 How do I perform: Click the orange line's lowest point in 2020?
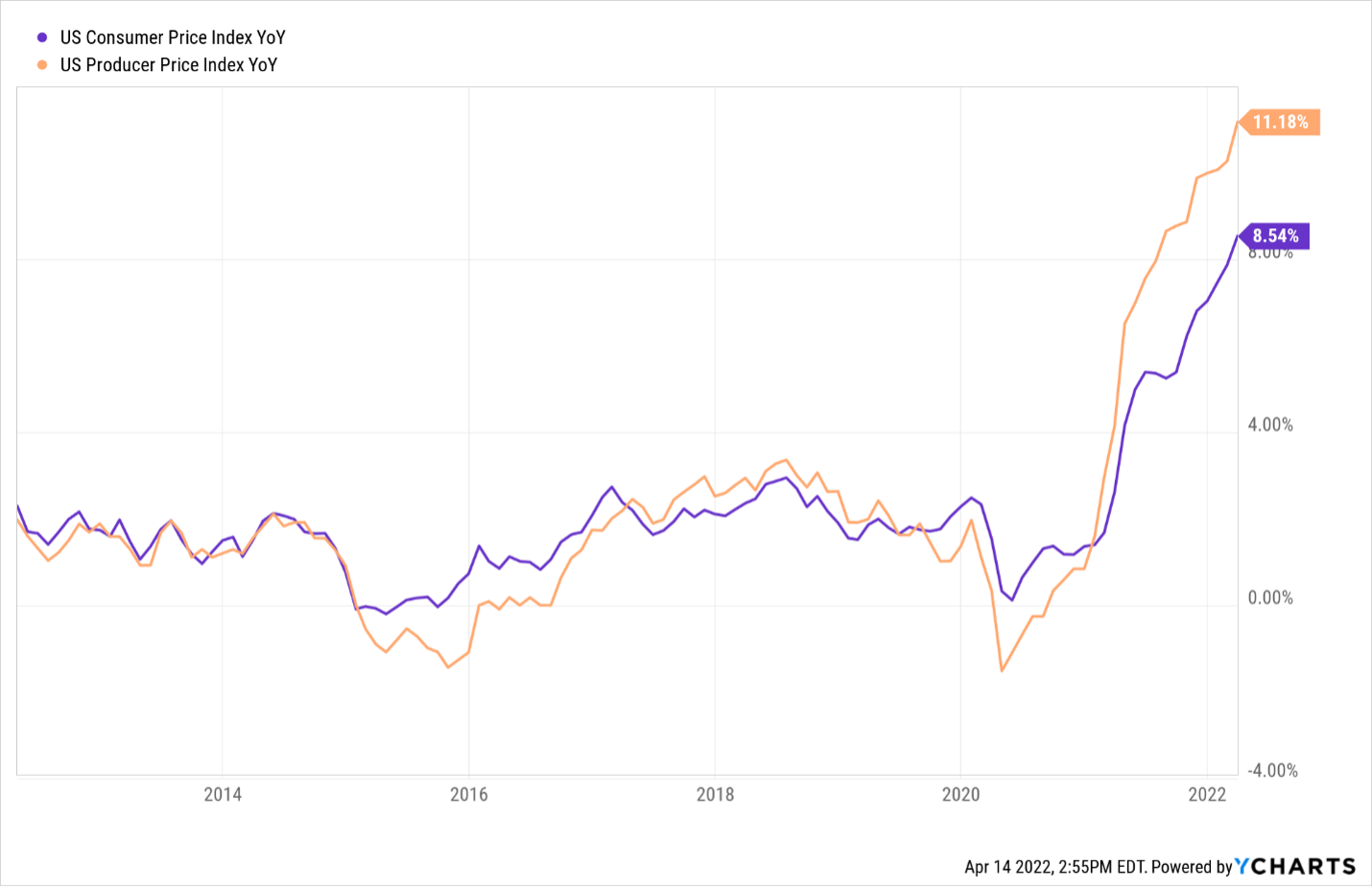click(x=1002, y=670)
